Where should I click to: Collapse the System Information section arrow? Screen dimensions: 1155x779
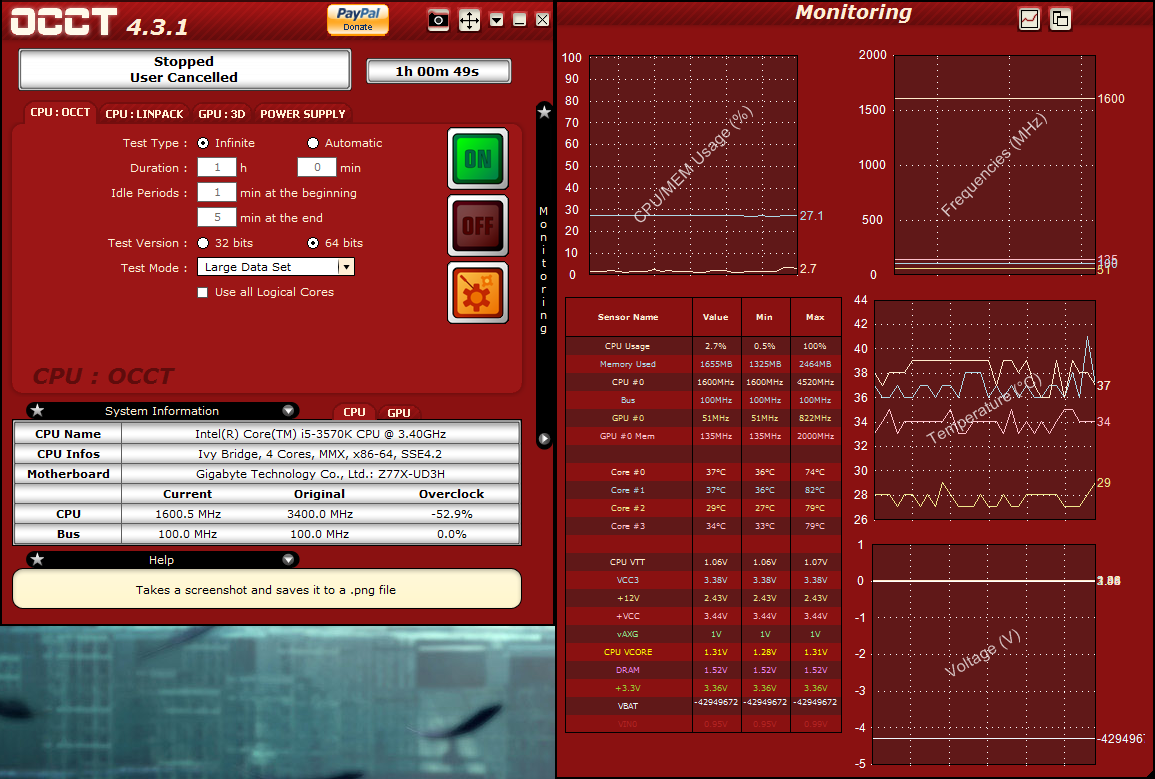tap(288, 410)
